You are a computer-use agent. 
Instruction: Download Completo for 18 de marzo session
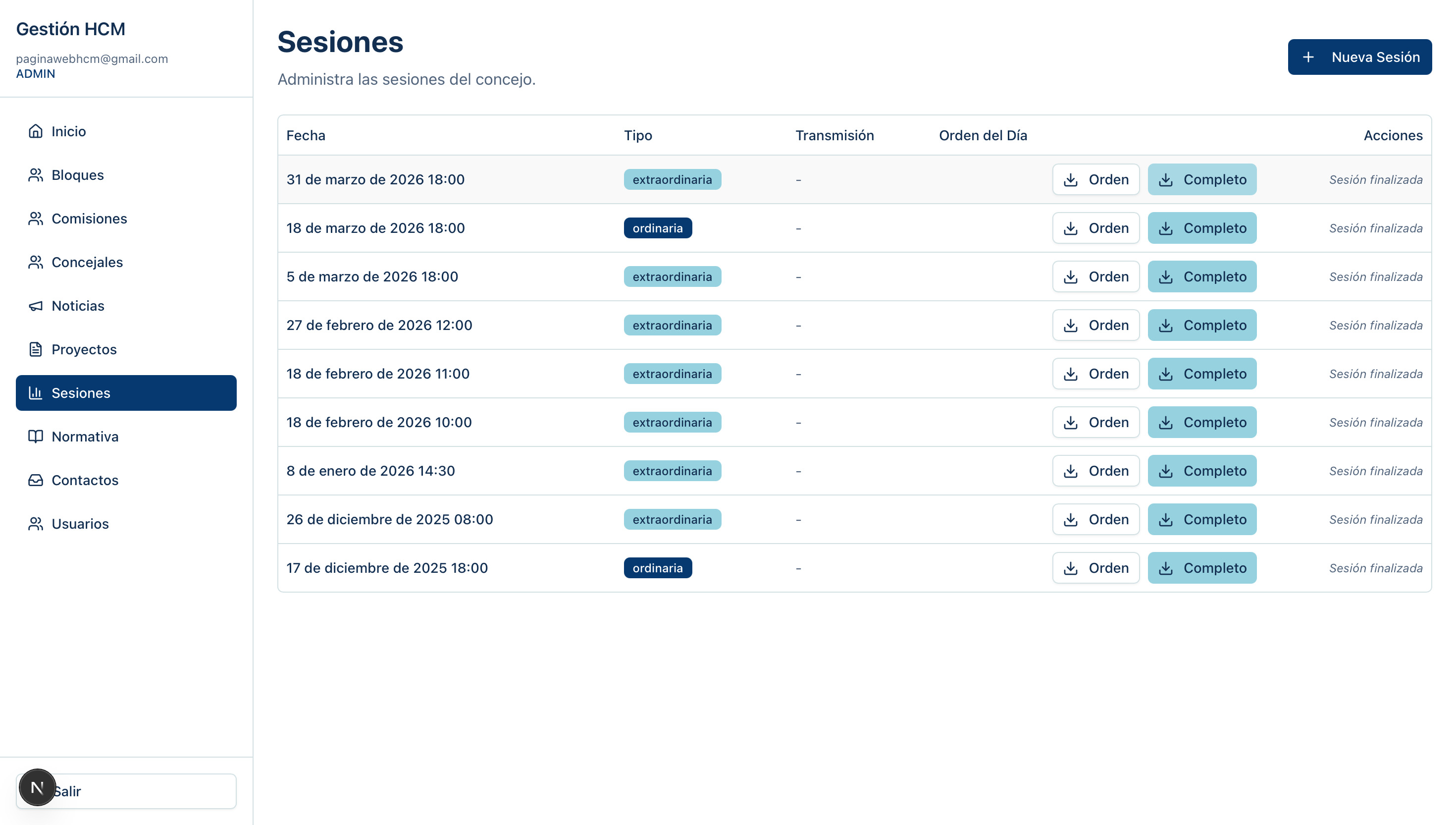tap(1202, 228)
